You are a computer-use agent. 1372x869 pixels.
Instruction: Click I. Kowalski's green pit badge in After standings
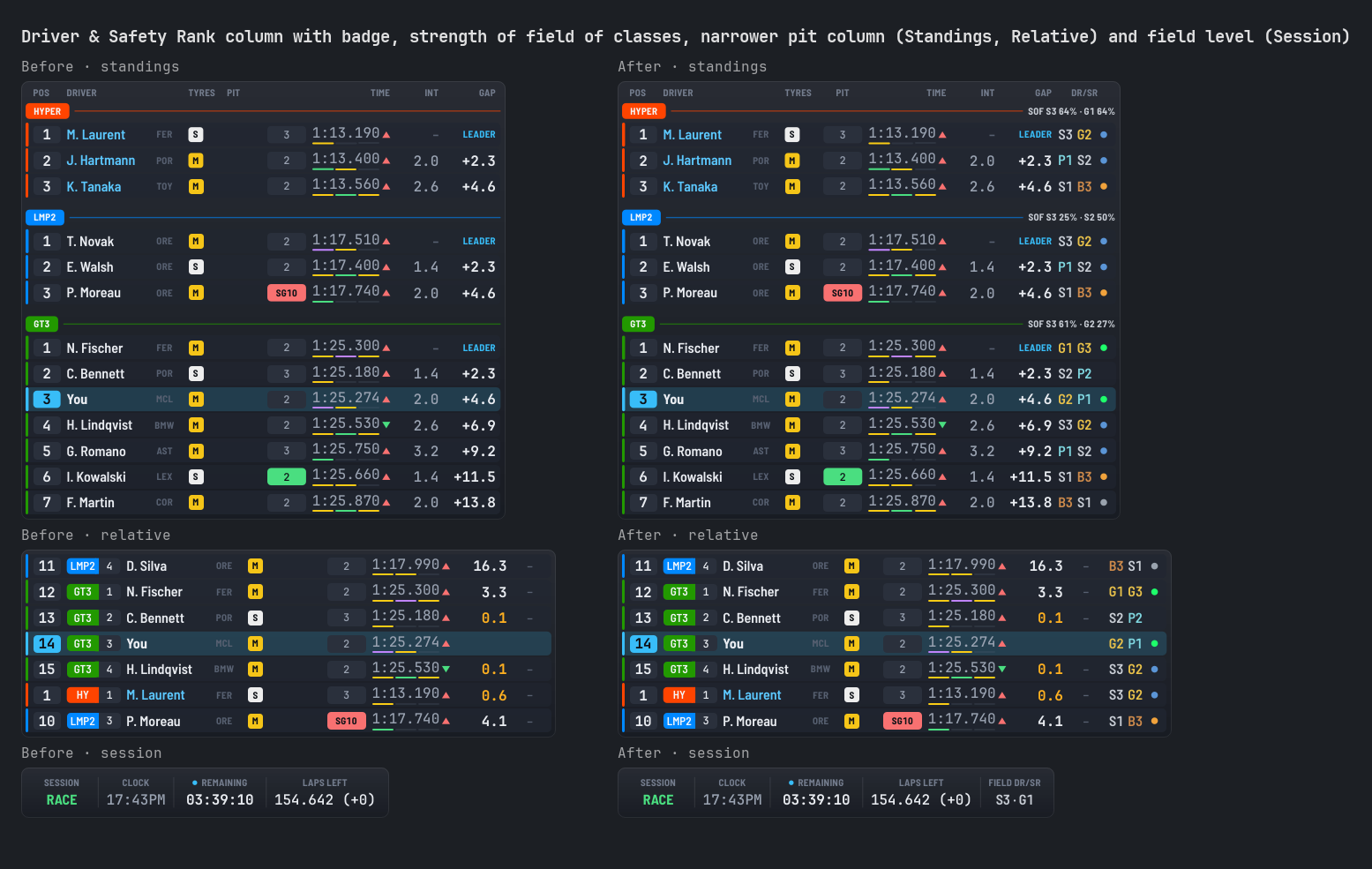pos(843,477)
